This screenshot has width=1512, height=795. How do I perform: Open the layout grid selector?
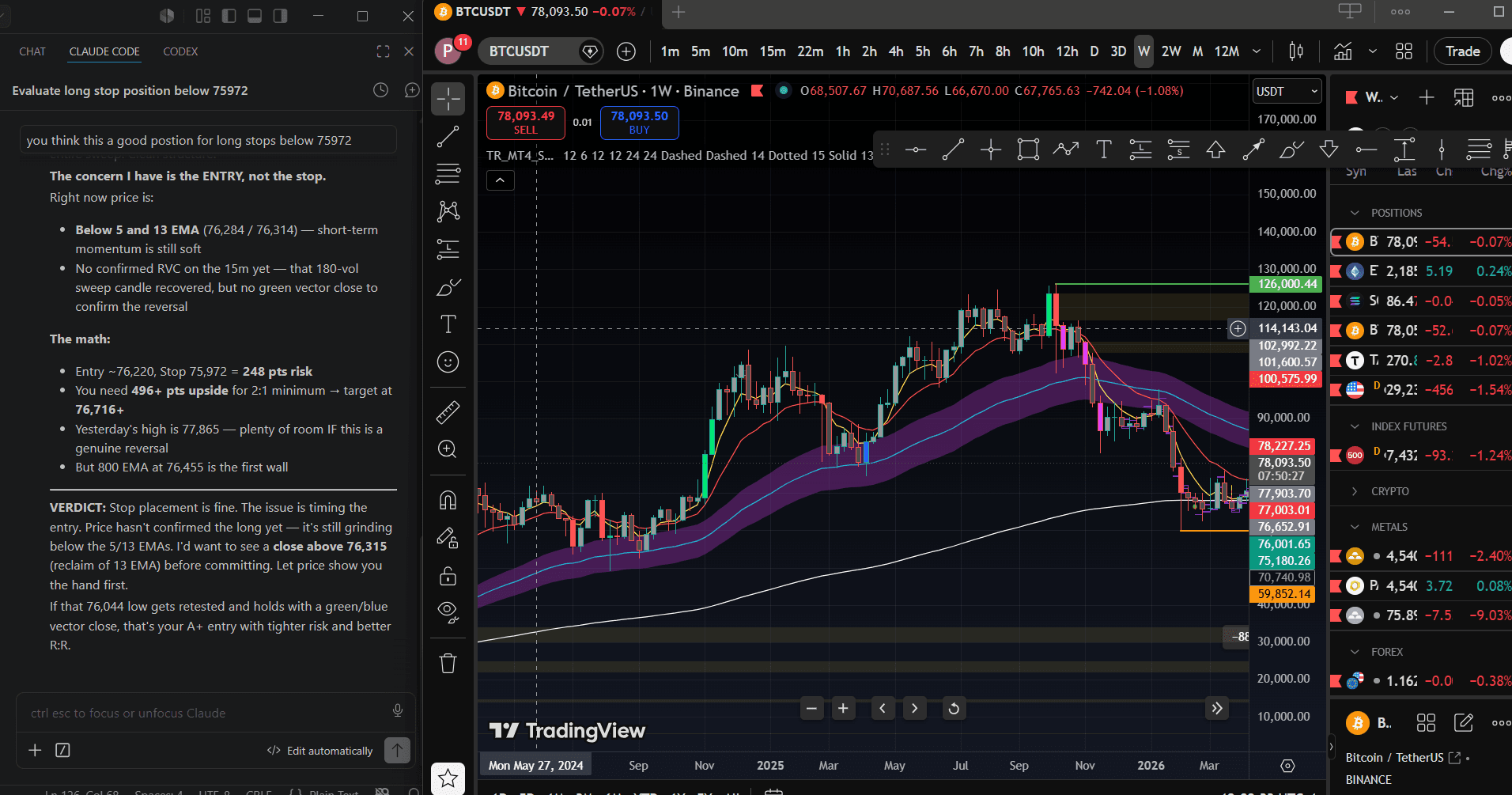pos(1404,51)
